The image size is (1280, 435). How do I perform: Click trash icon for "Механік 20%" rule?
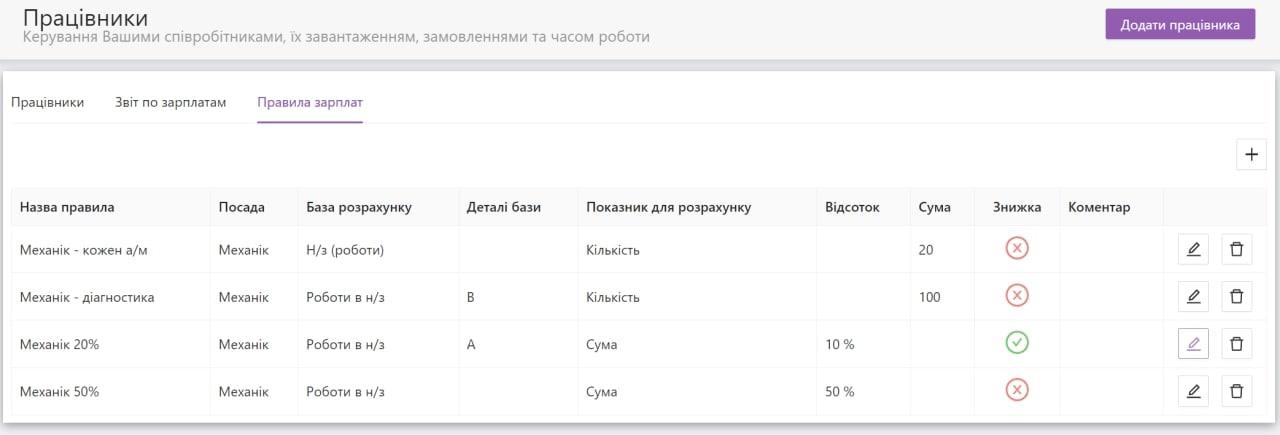(1236, 344)
